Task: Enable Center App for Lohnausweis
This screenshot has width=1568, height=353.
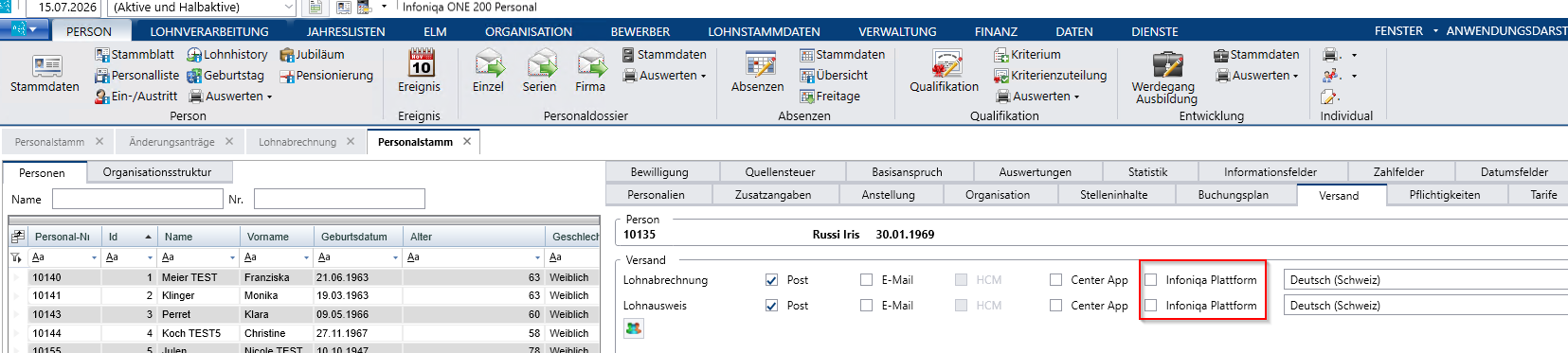Action: tap(1055, 306)
